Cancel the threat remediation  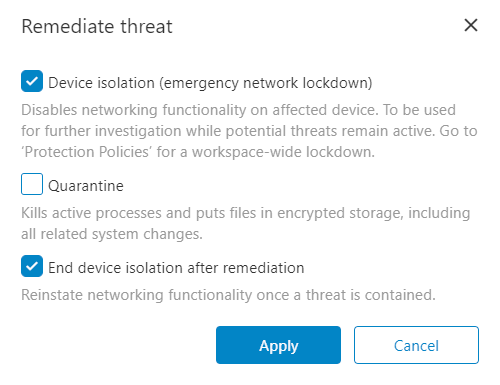point(416,345)
